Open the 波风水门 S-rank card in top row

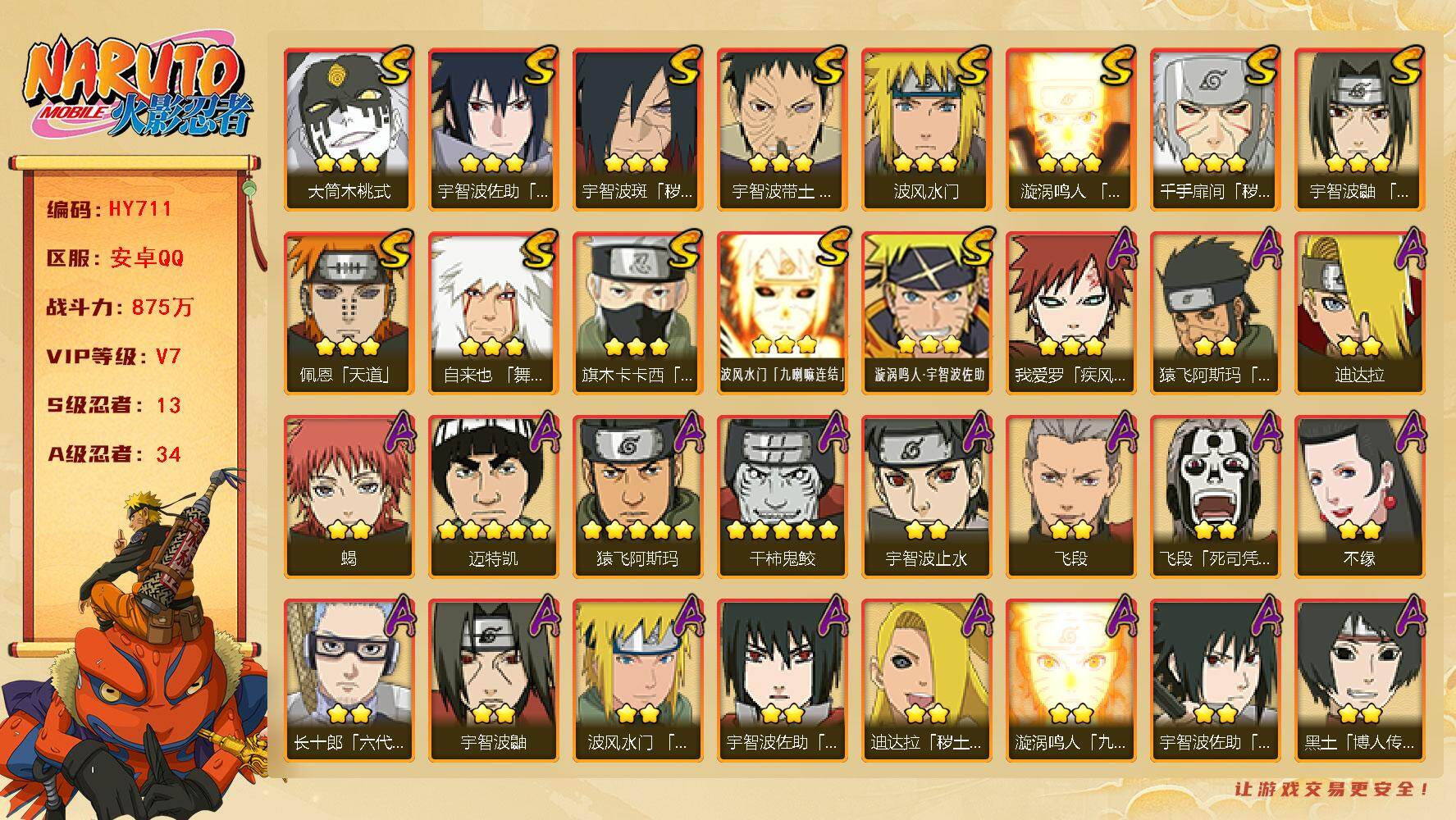(927, 130)
